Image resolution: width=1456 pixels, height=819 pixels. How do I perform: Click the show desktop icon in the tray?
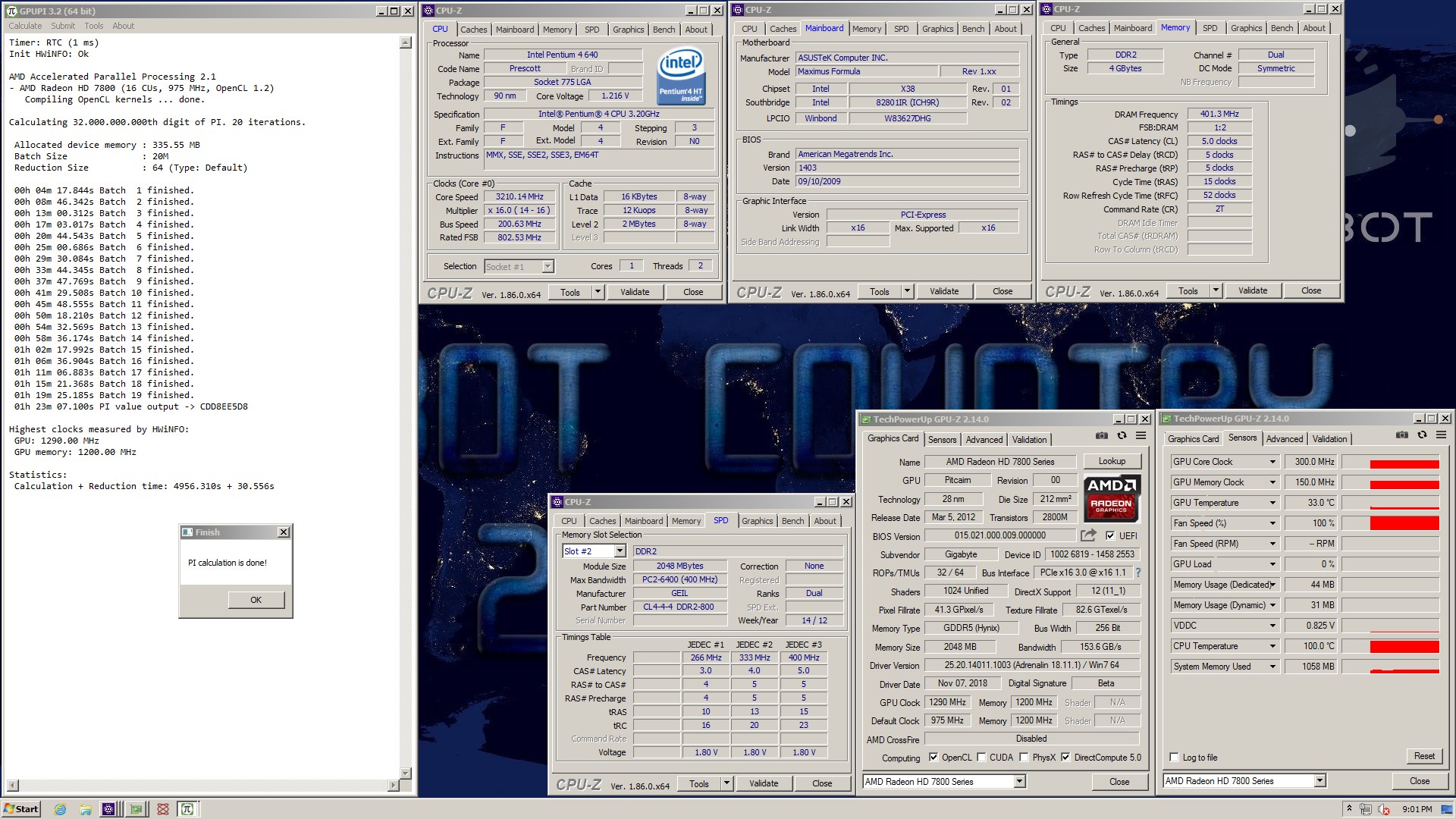coord(1448,809)
